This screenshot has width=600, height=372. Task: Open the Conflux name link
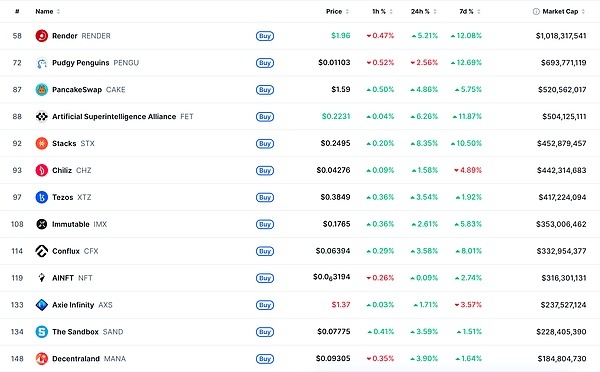pos(66,251)
